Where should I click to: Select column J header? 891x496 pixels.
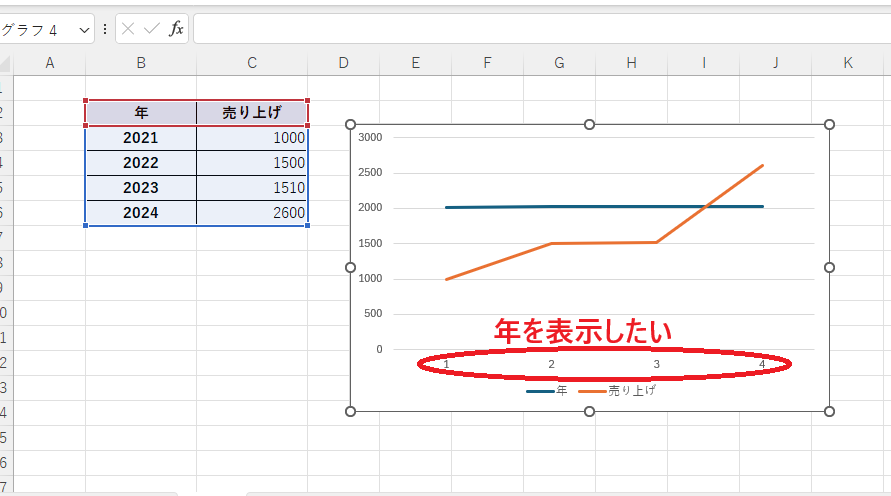[776, 63]
